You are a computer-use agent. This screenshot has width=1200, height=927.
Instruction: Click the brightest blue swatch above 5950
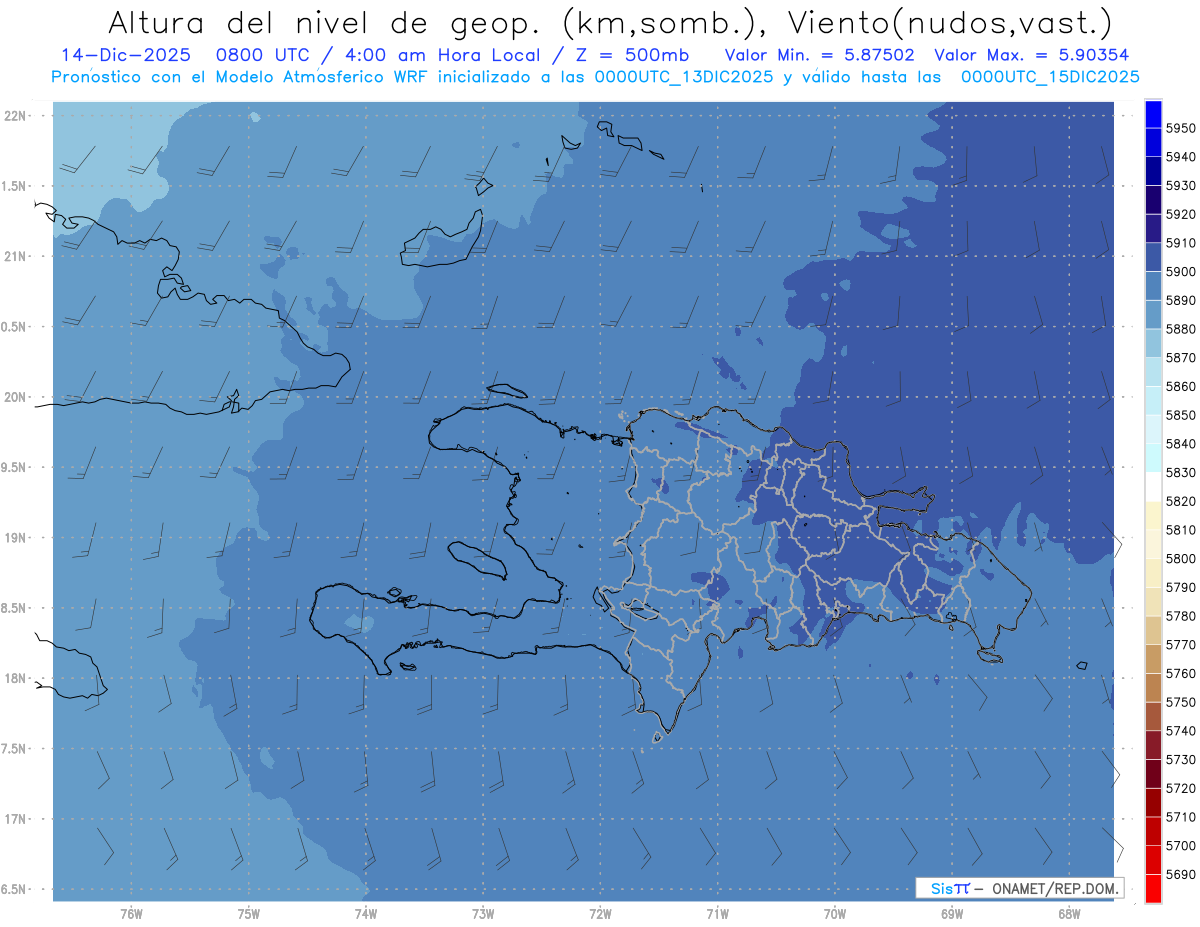(1153, 114)
